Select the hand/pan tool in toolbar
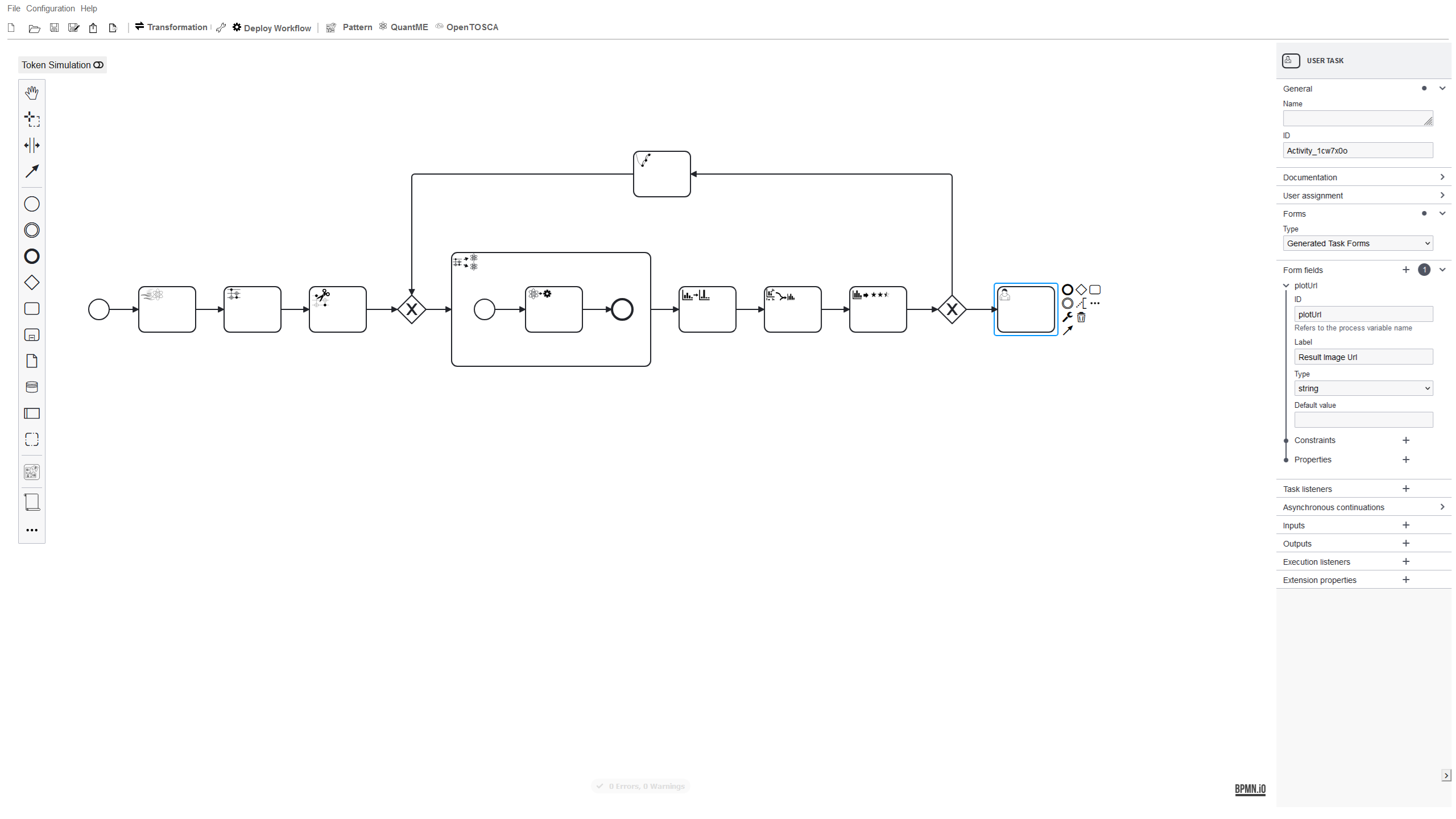This screenshot has height=819, width=1456. point(32,92)
